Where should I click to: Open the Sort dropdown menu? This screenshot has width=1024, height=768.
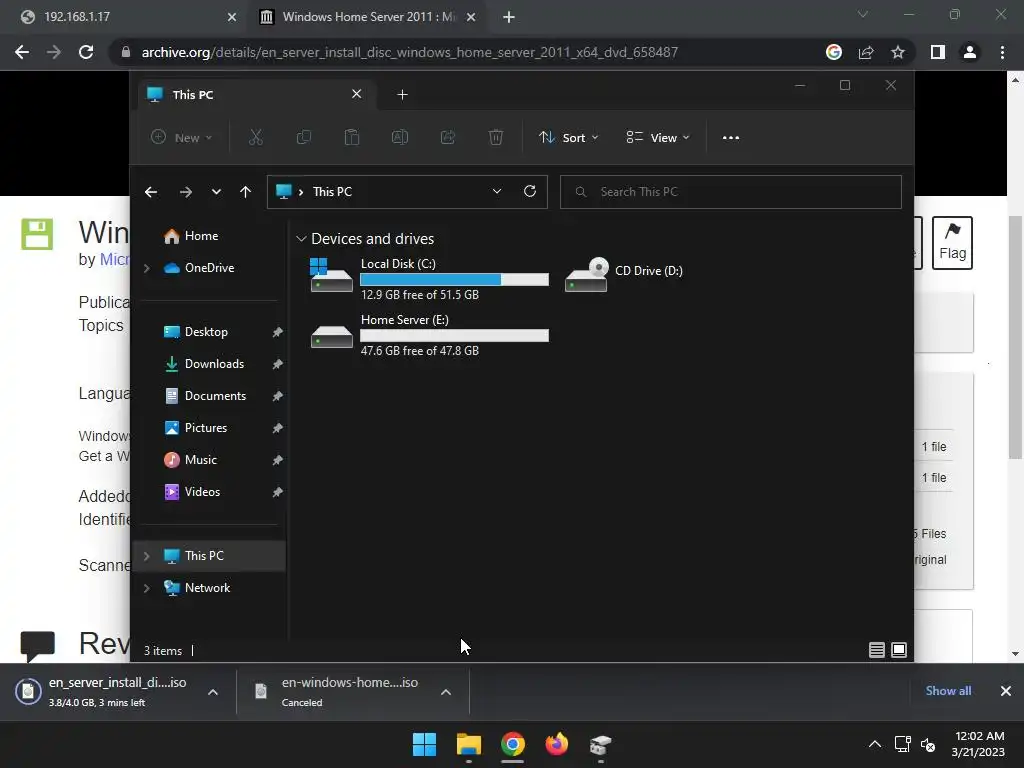pos(568,137)
